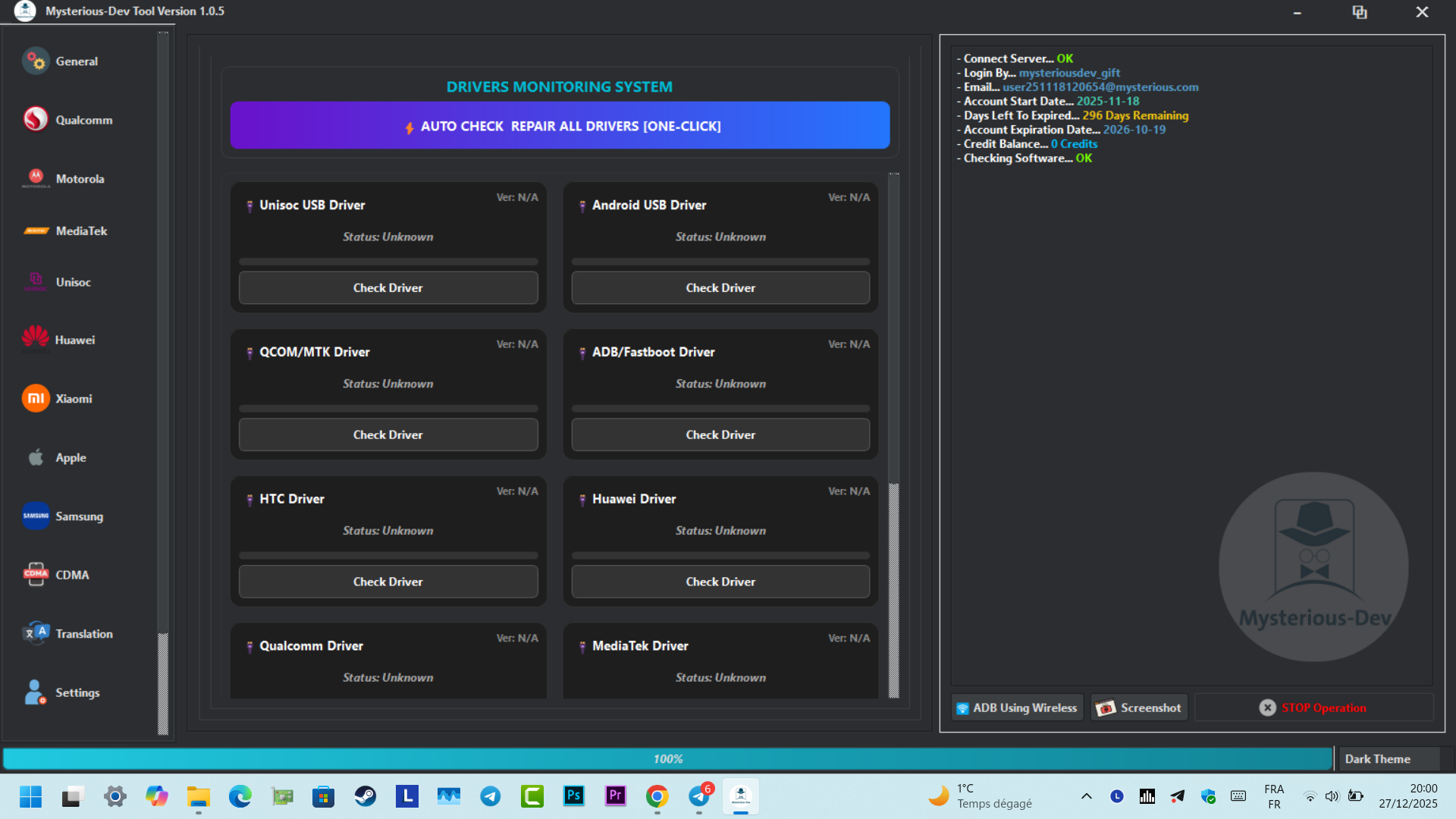Click the 296 Days Remaining text
This screenshot has width=1456, height=819.
[1135, 115]
